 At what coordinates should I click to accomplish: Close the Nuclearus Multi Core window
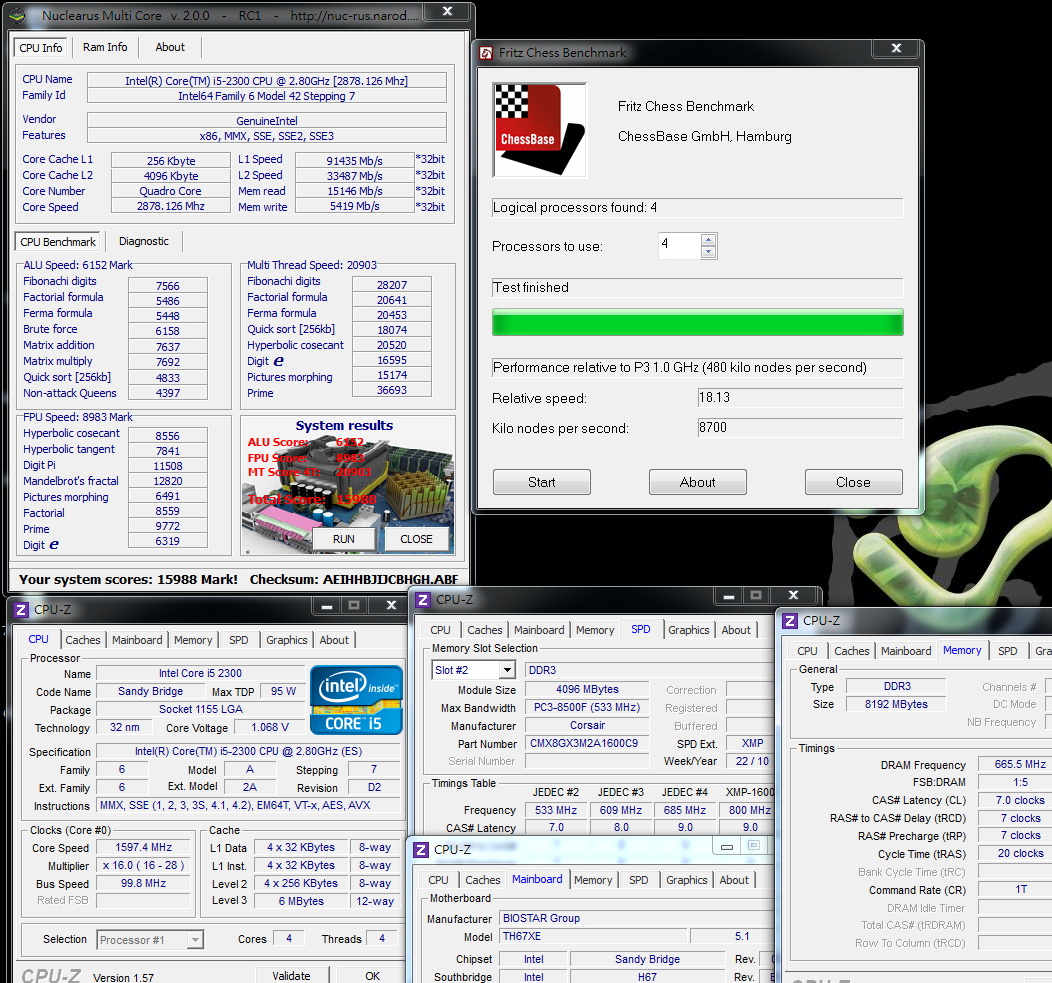(448, 12)
